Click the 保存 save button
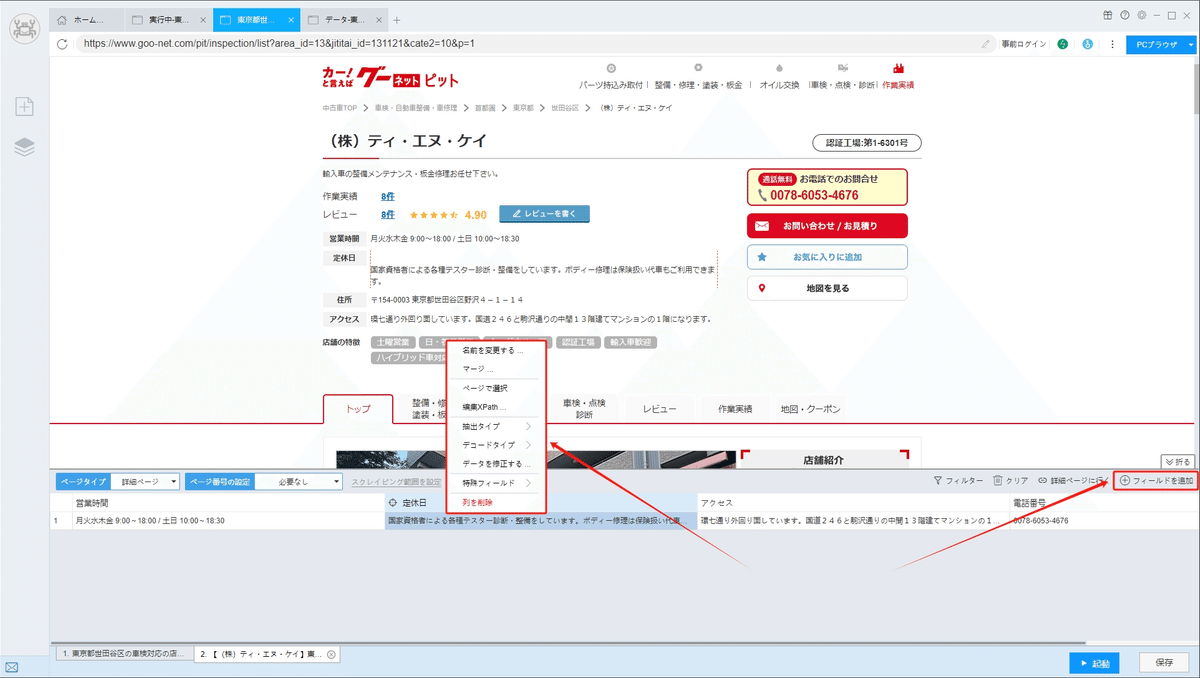The image size is (1200, 678). (x=1163, y=663)
